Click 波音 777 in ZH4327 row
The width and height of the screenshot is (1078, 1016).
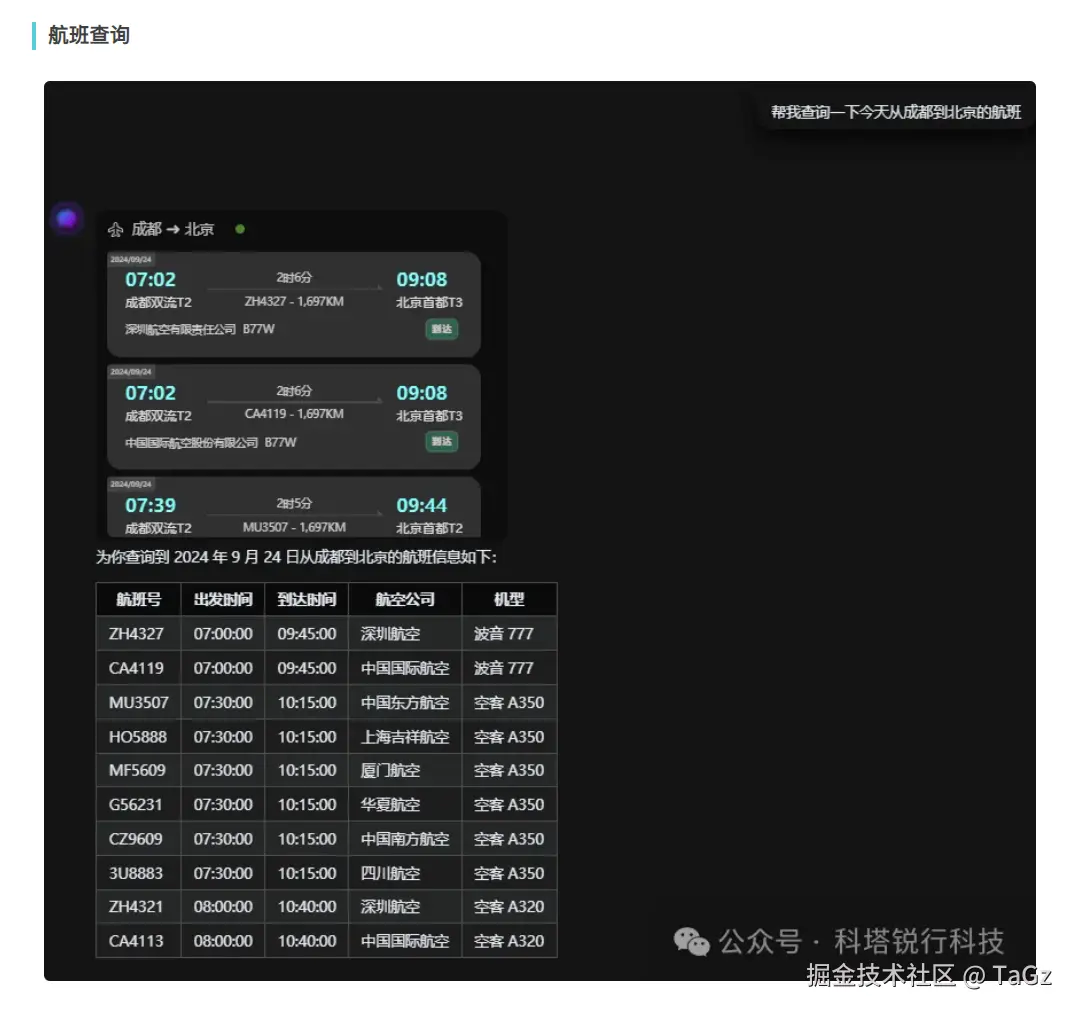tap(509, 634)
